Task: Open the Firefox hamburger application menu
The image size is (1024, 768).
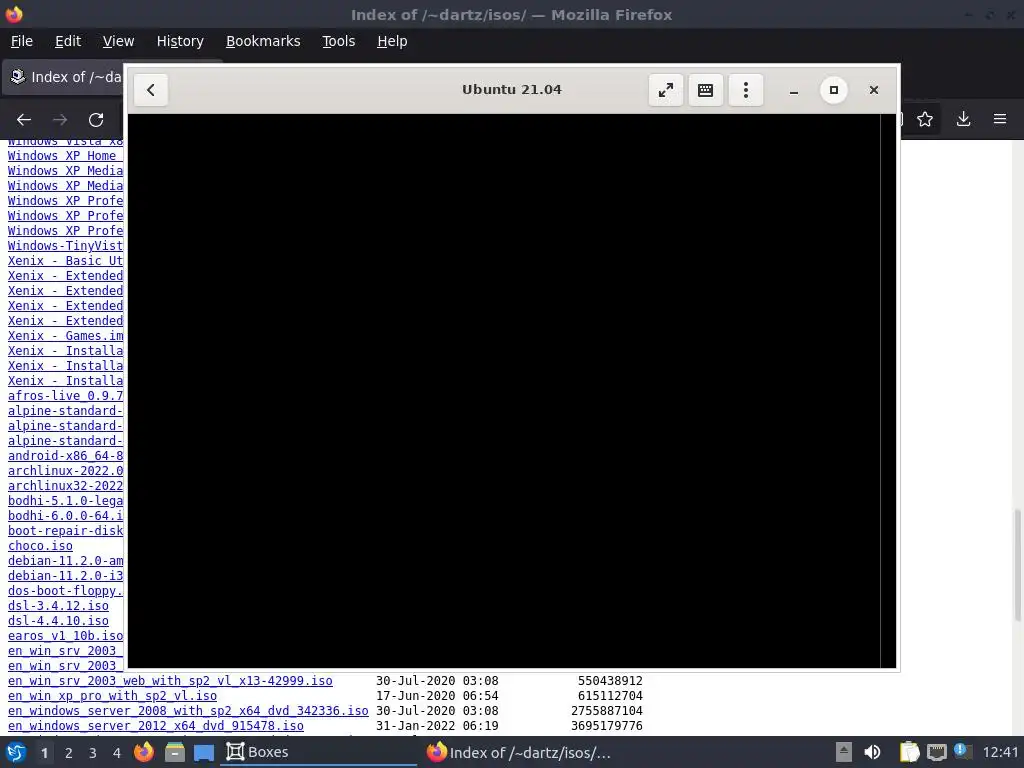Action: tap(1000, 119)
